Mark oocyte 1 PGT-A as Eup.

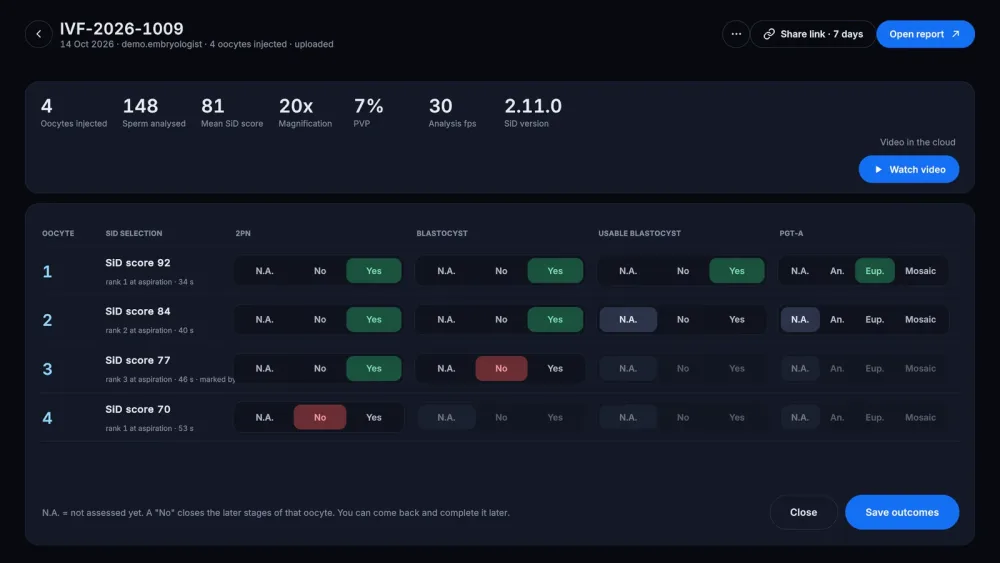coord(874,271)
